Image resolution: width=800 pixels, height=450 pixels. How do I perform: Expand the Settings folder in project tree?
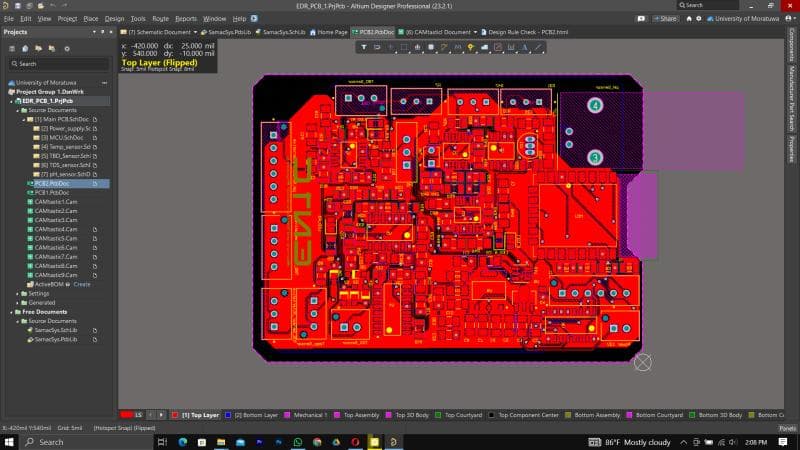pyautogui.click(x=17, y=293)
